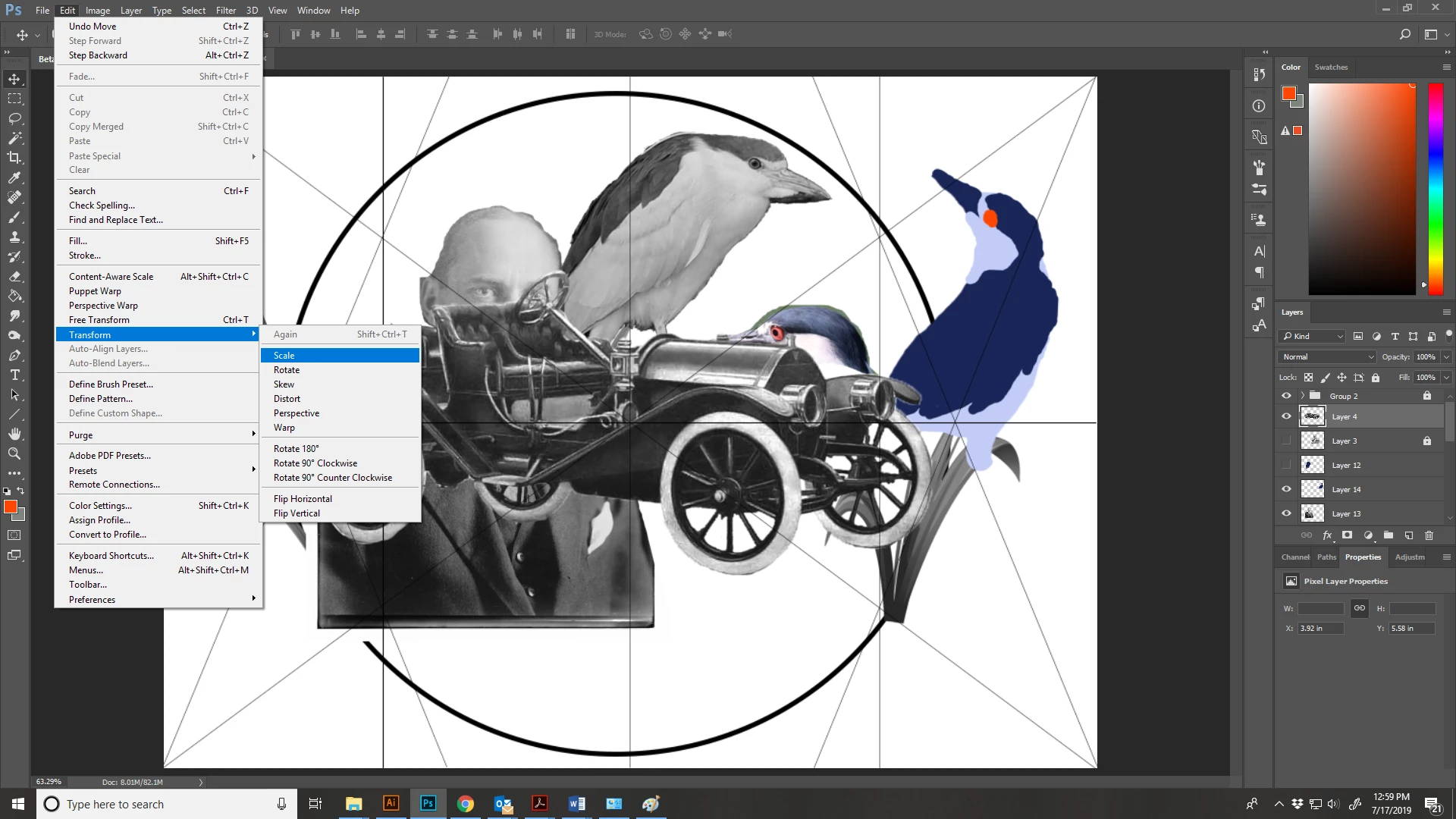
Task: Open the layer filter Kind dropdown
Action: tap(1313, 336)
